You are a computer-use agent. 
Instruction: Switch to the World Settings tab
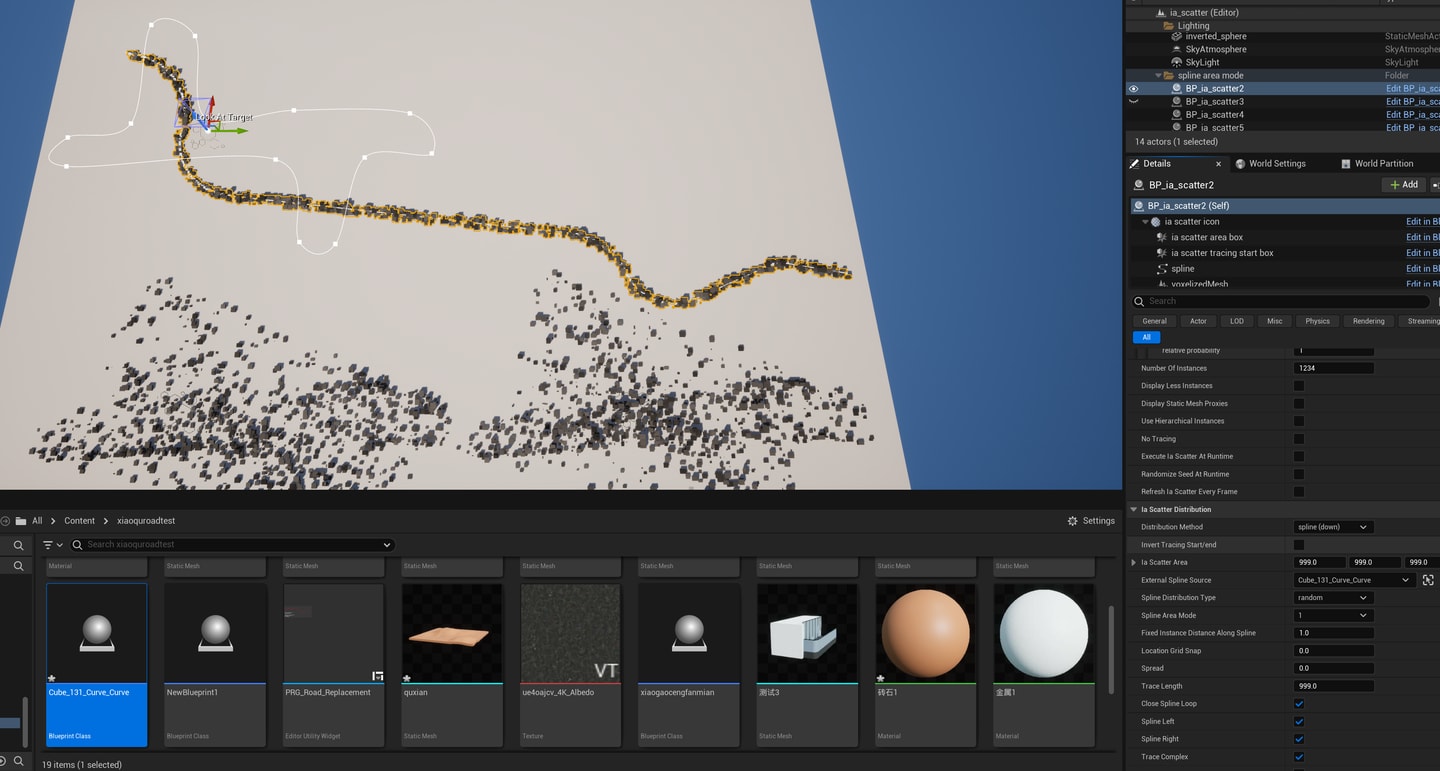1276,164
